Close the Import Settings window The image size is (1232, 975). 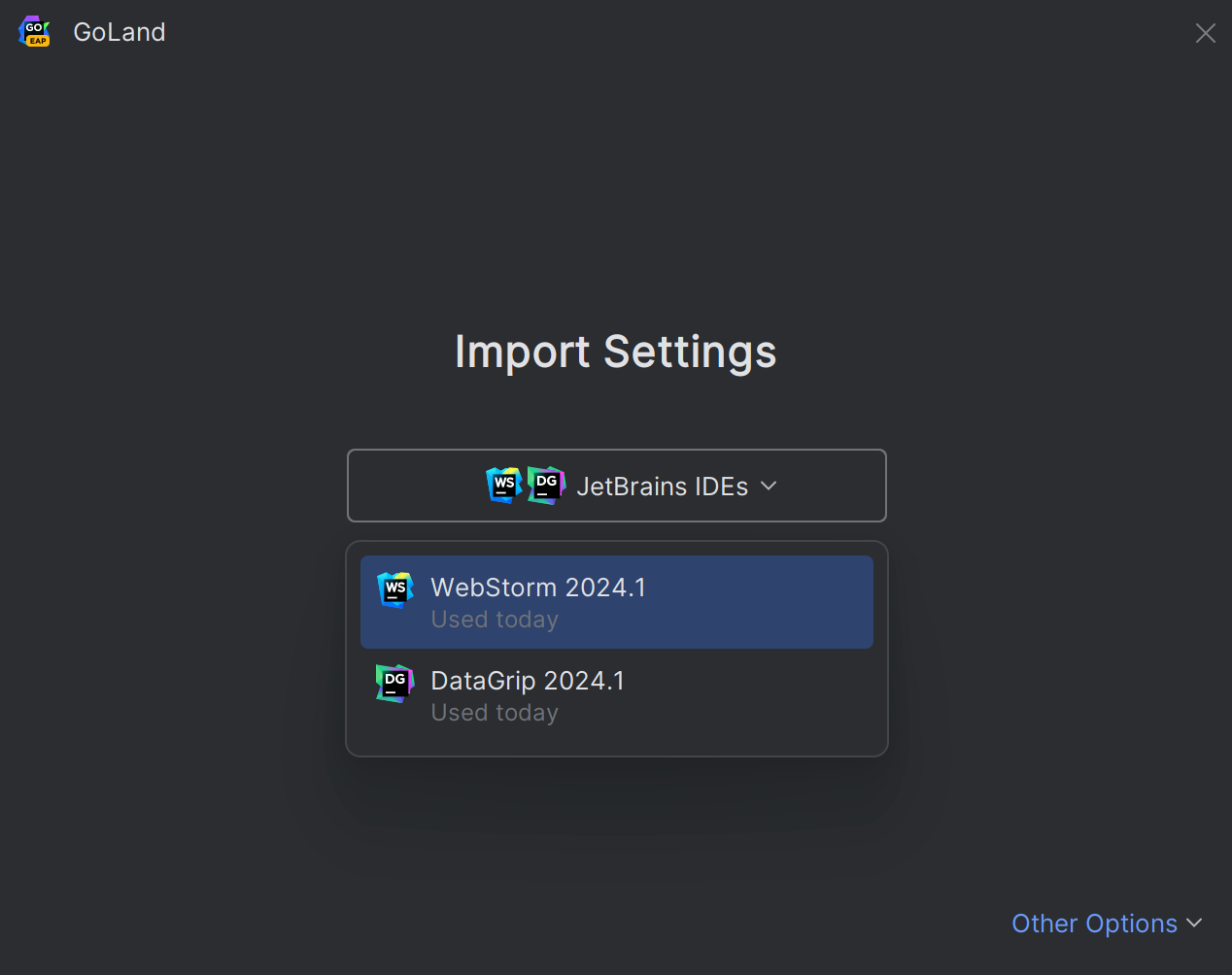[x=1205, y=32]
